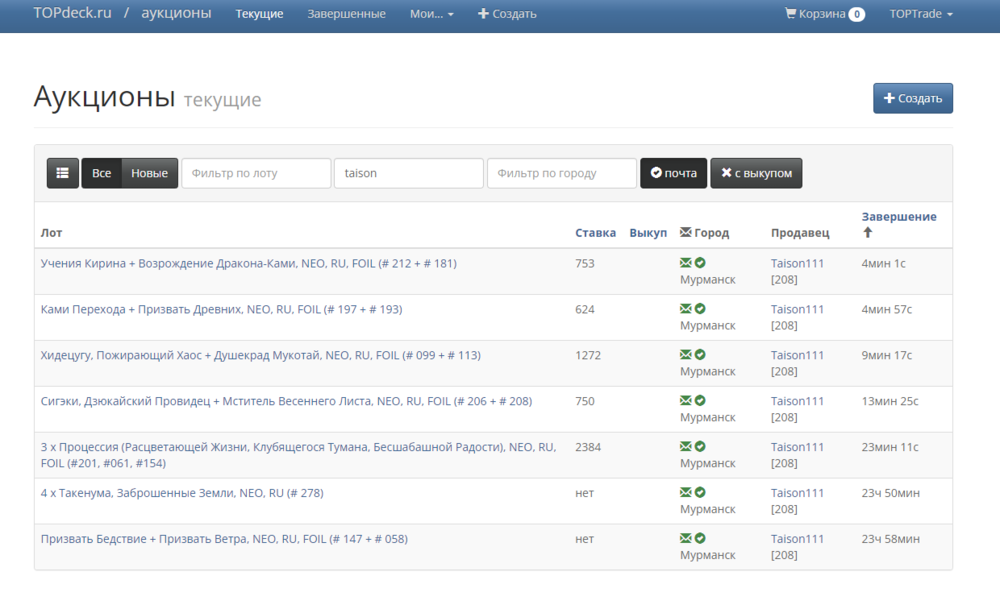Toggle the Новые filter button
Image resolution: width=1000 pixels, height=609 pixels.
(149, 173)
